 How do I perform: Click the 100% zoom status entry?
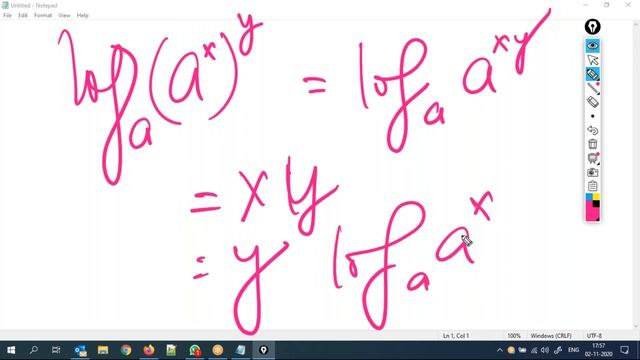[514, 336]
